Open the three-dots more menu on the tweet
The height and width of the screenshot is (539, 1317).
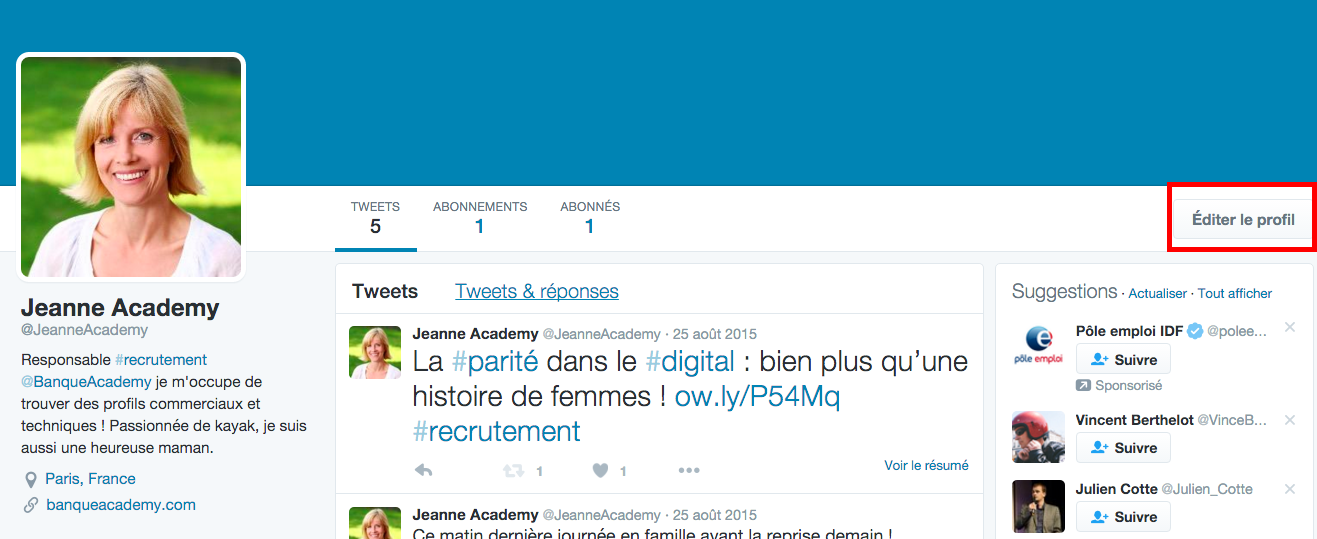pos(689,470)
